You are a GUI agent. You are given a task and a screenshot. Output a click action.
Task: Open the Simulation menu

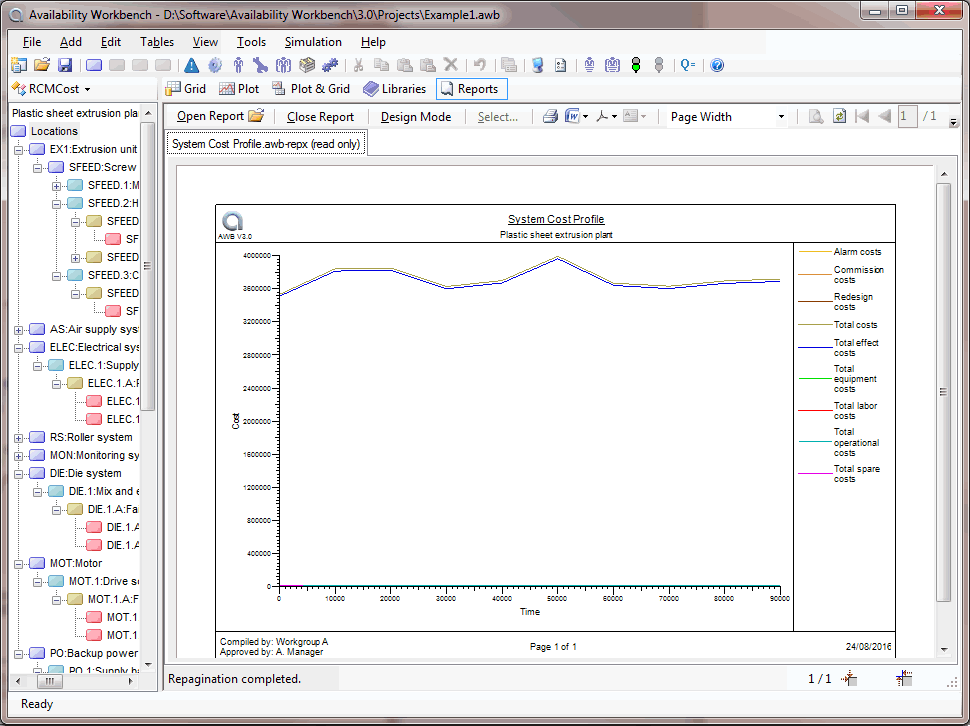(313, 42)
